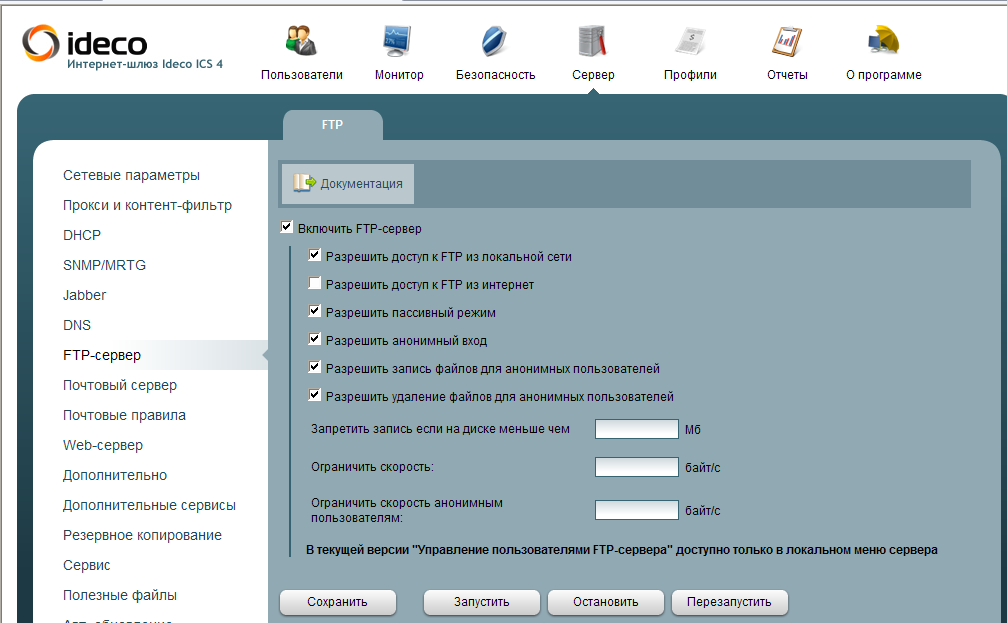Enable FTP access из интернет checkbox
Screen dimensions: 1007x623
click(x=315, y=283)
